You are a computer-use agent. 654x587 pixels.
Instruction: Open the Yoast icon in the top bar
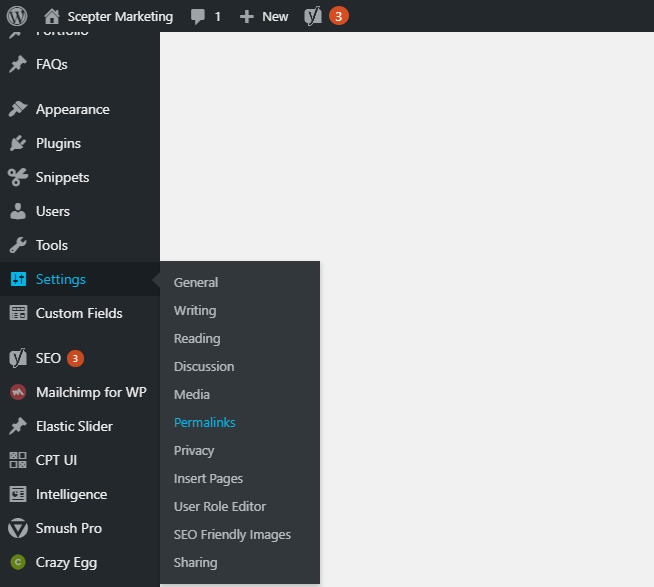click(313, 16)
